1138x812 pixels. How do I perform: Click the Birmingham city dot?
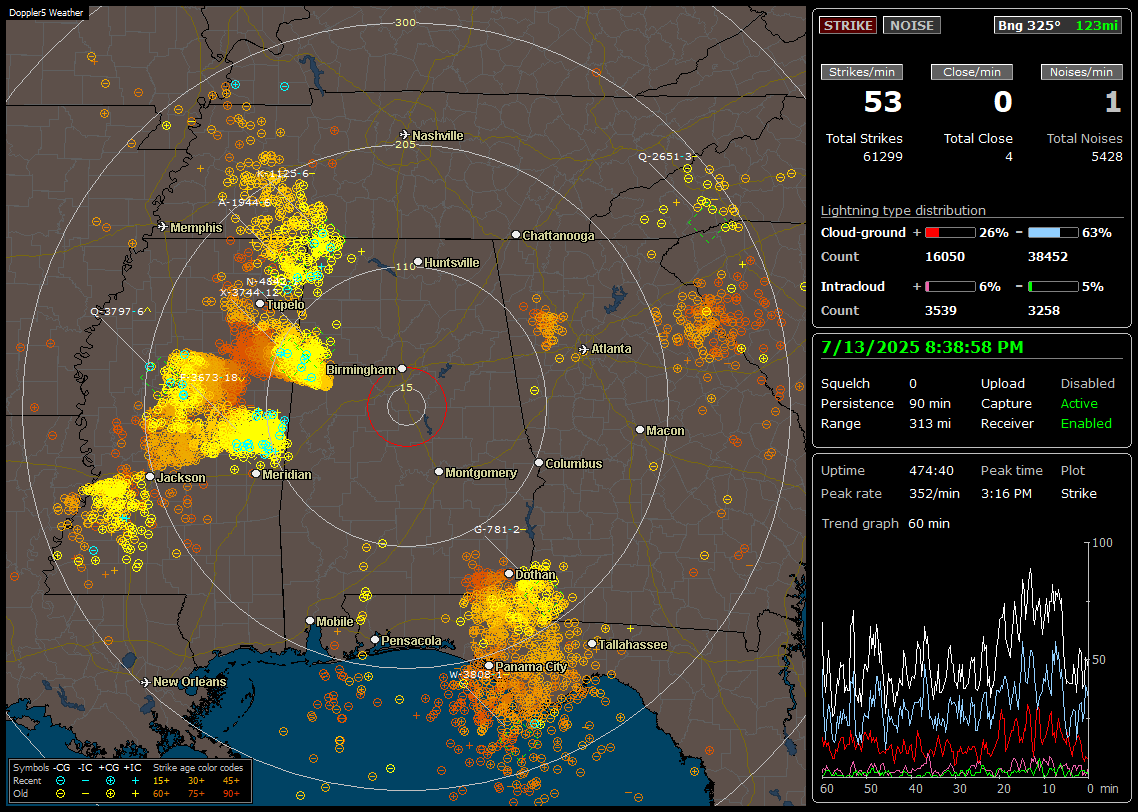tap(402, 369)
